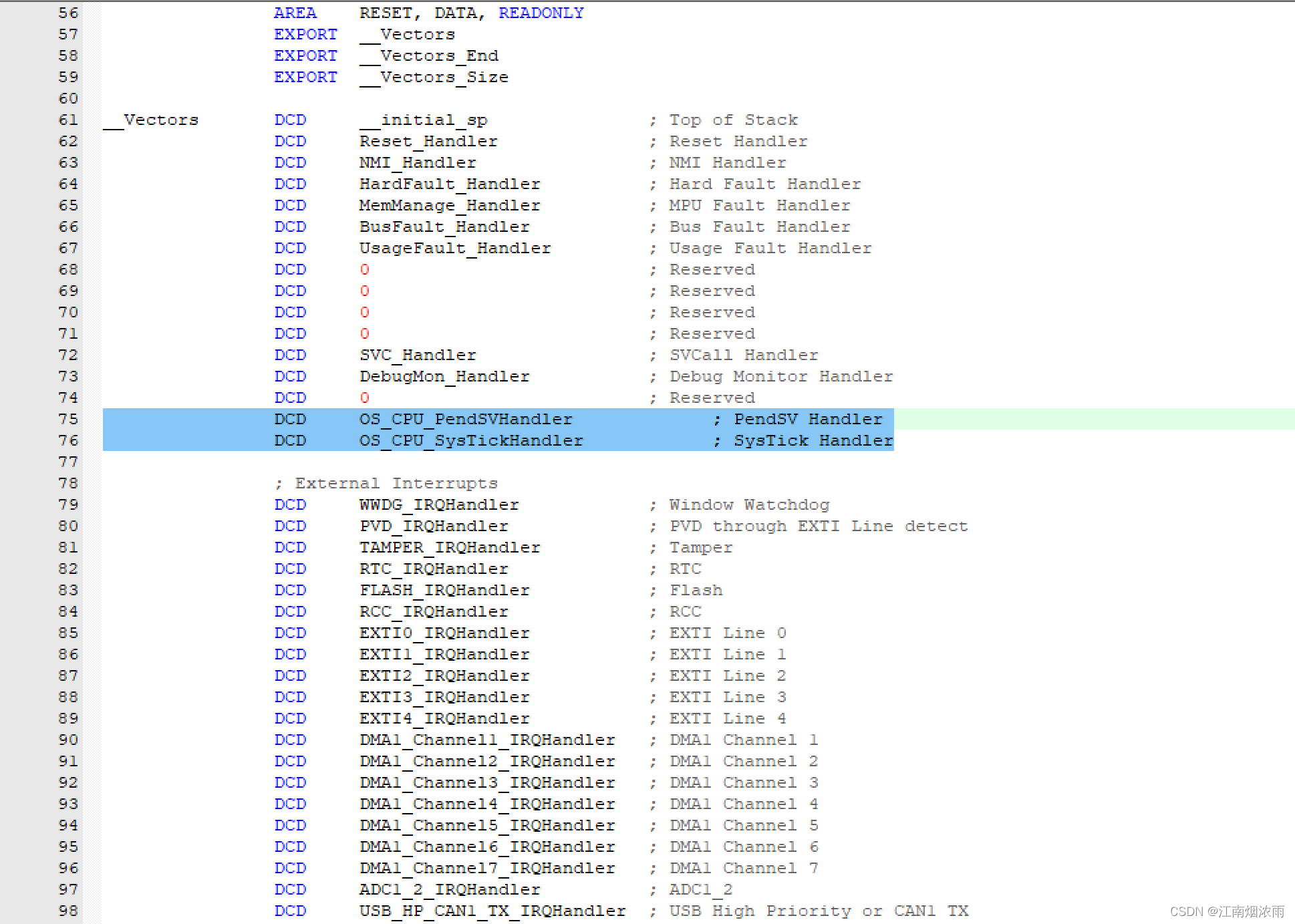Screen dimensions: 1295x924
Task: Click the External Interrupts comment
Action: (386, 483)
